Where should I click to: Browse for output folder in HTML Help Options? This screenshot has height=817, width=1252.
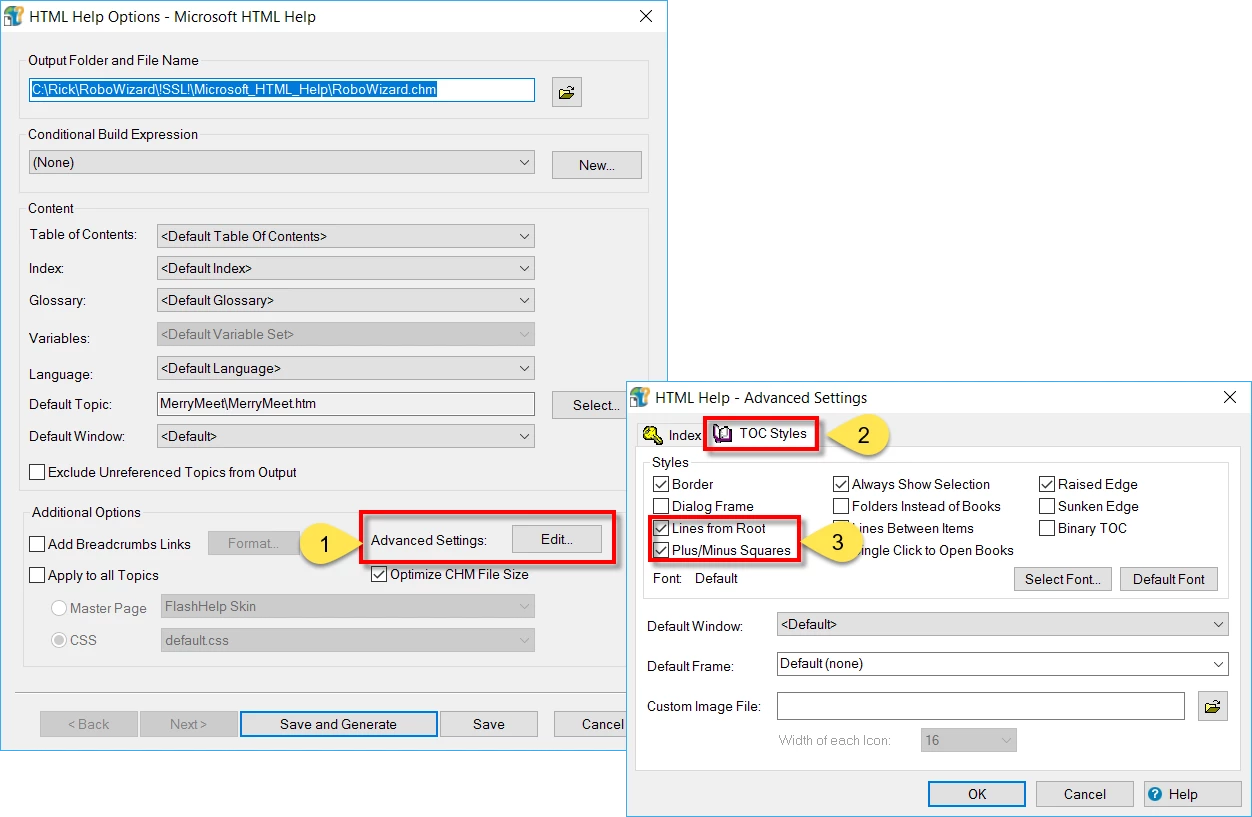[x=566, y=92]
